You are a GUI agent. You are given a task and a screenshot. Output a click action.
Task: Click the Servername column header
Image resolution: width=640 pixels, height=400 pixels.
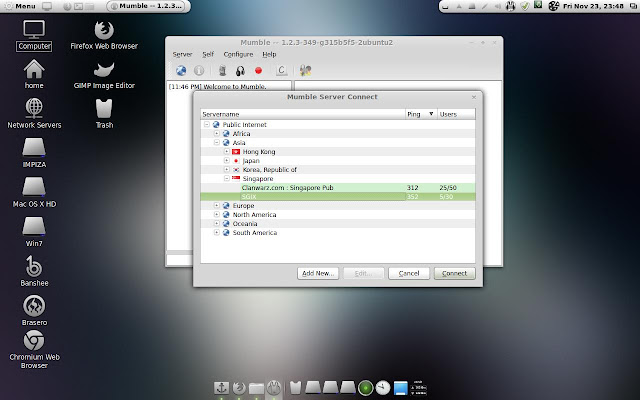tap(303, 114)
